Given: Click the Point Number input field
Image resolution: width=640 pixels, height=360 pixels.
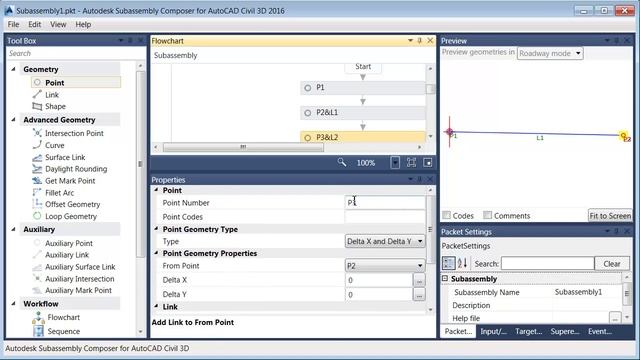Looking at the screenshot, I should [x=385, y=202].
